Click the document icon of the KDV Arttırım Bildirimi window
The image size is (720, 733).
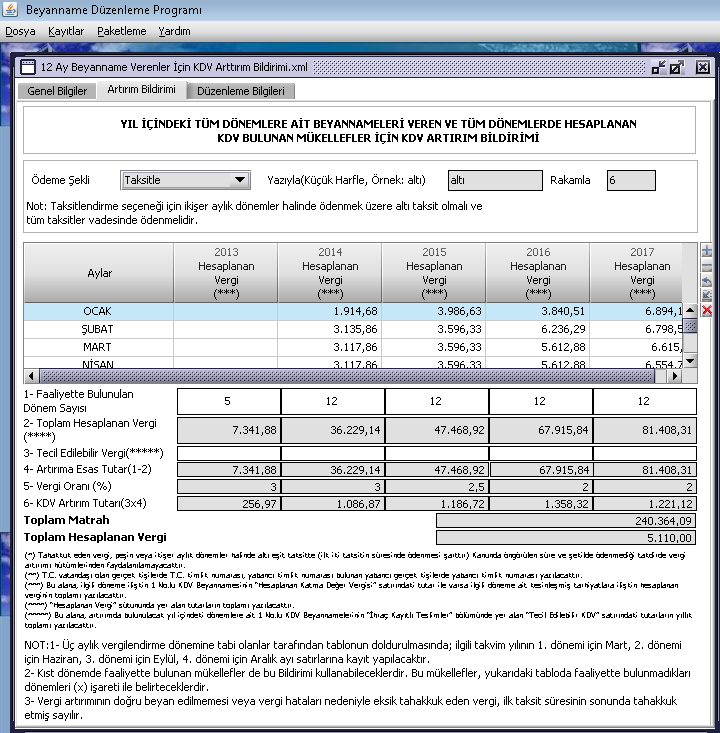click(28, 67)
